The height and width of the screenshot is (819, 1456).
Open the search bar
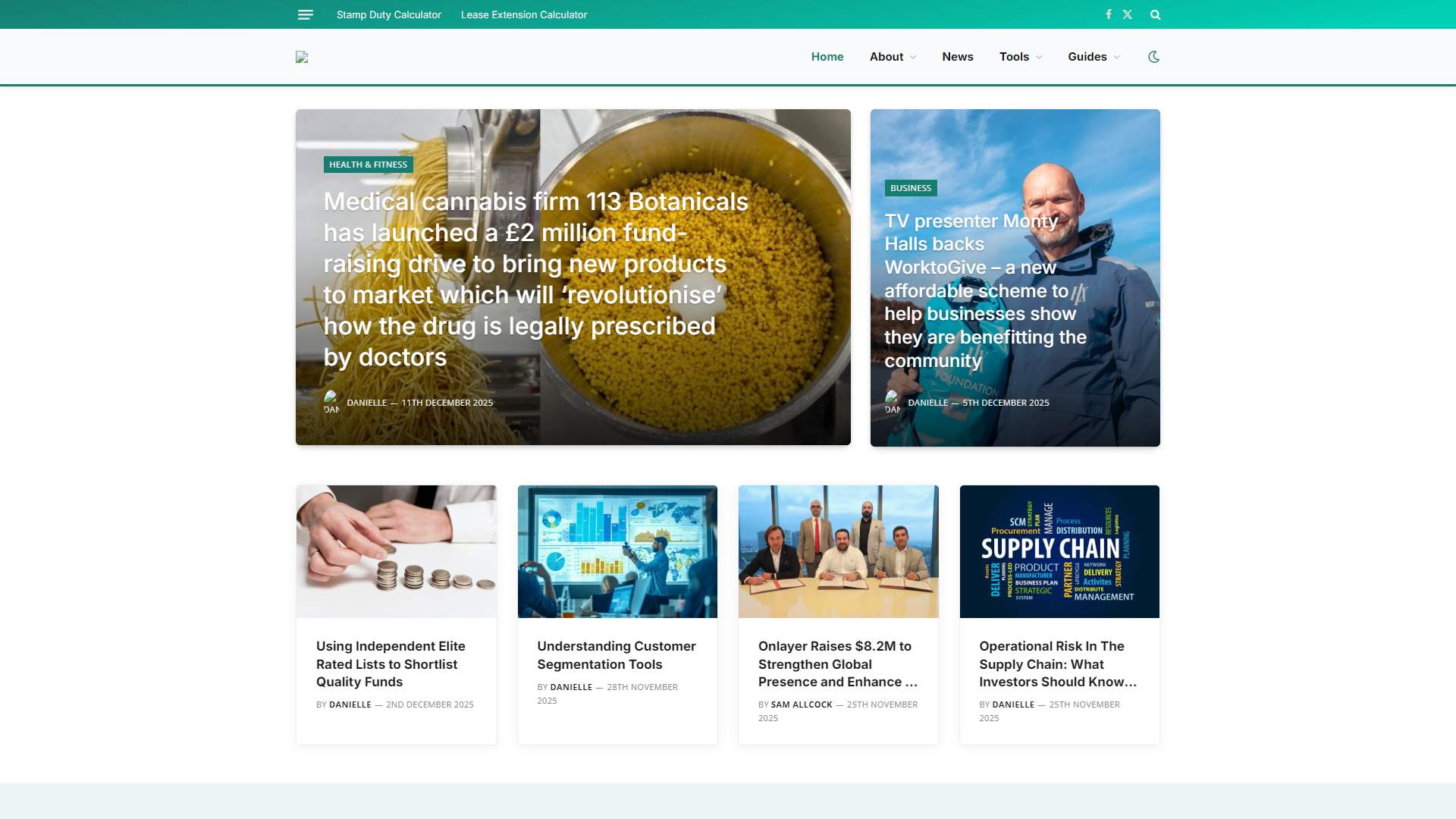(1155, 14)
